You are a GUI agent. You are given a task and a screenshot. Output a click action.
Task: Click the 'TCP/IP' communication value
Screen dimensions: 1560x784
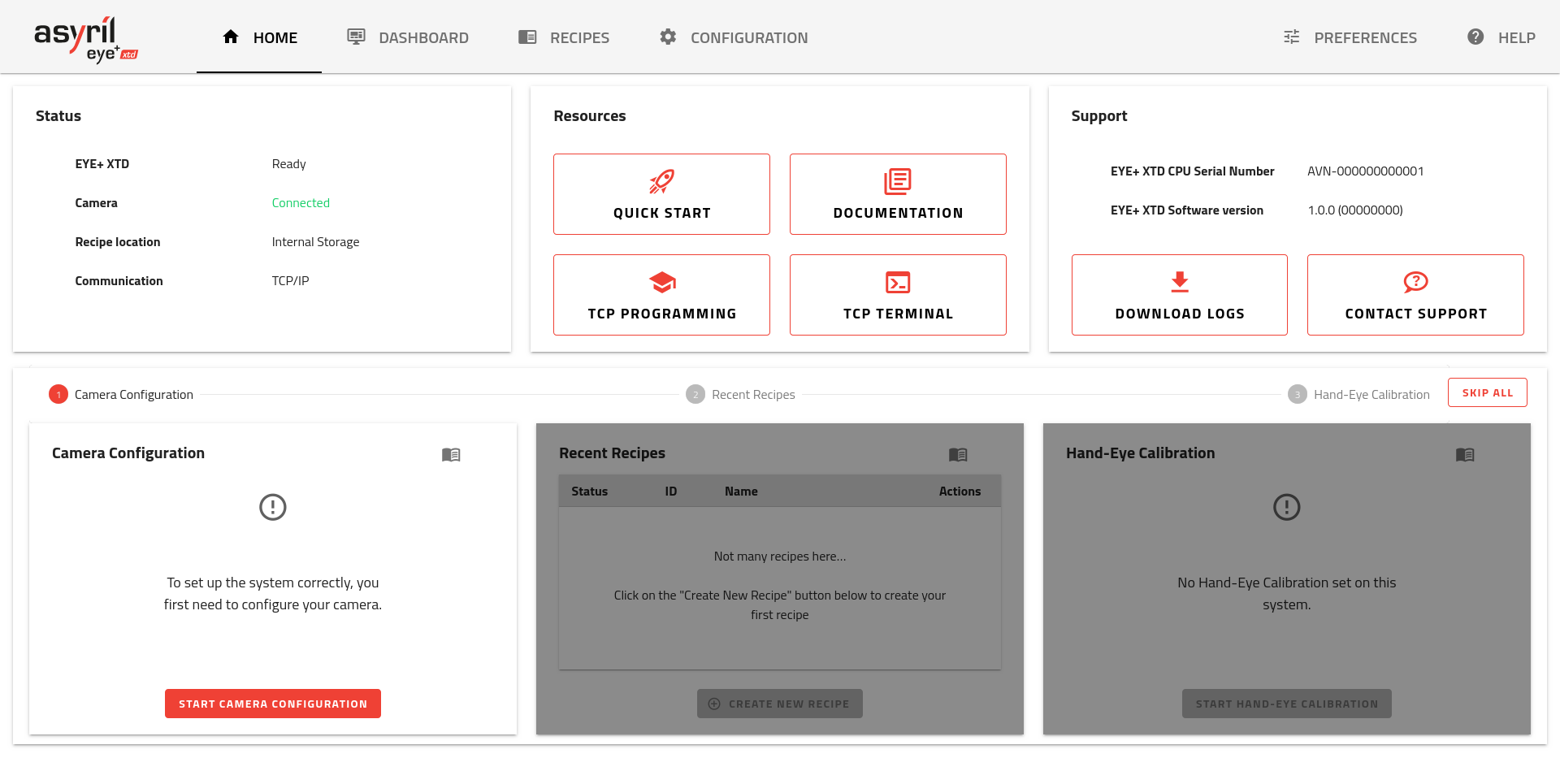pyautogui.click(x=290, y=281)
